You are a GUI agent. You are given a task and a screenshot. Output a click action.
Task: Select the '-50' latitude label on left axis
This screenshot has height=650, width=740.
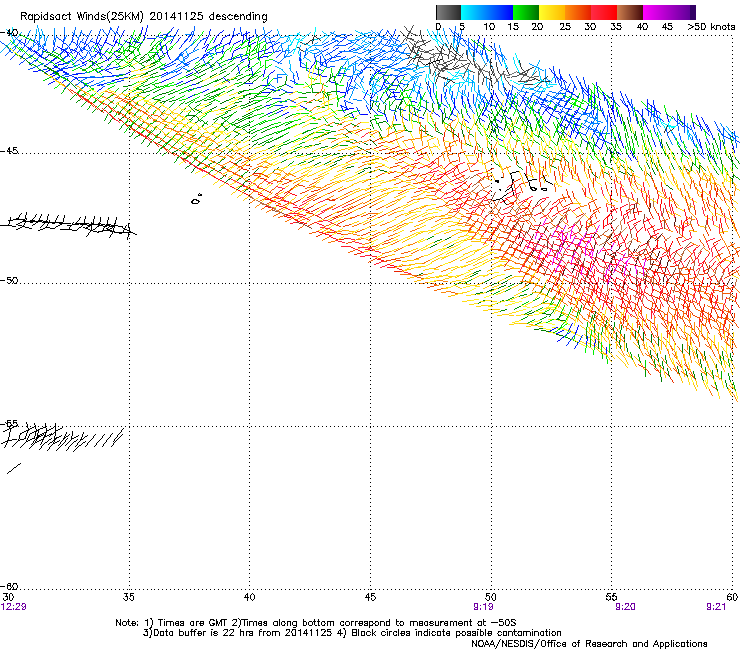[x=9, y=280]
